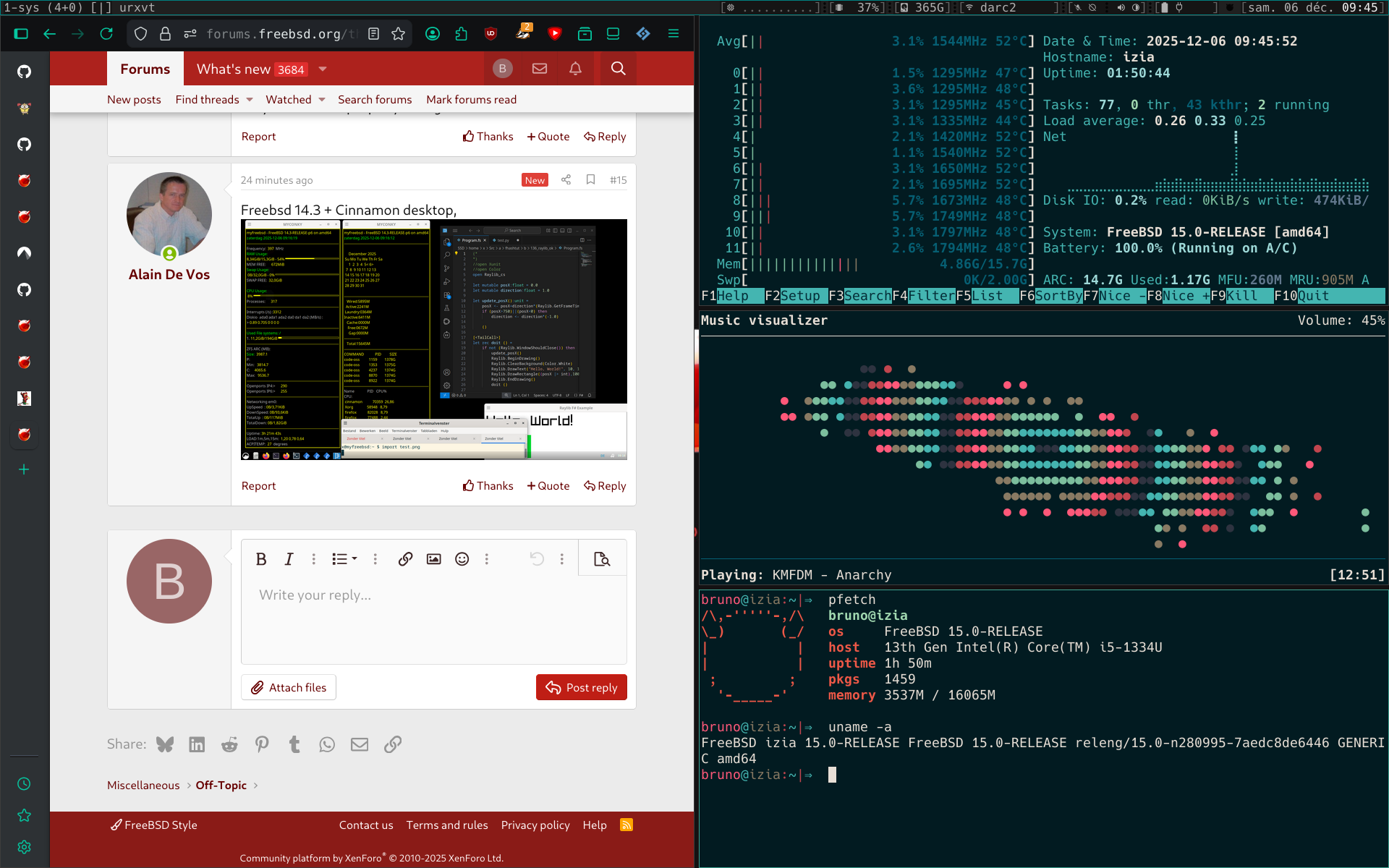Open the Cinnamon desktop screenshot thumbnail
1389x868 pixels.
click(x=433, y=339)
